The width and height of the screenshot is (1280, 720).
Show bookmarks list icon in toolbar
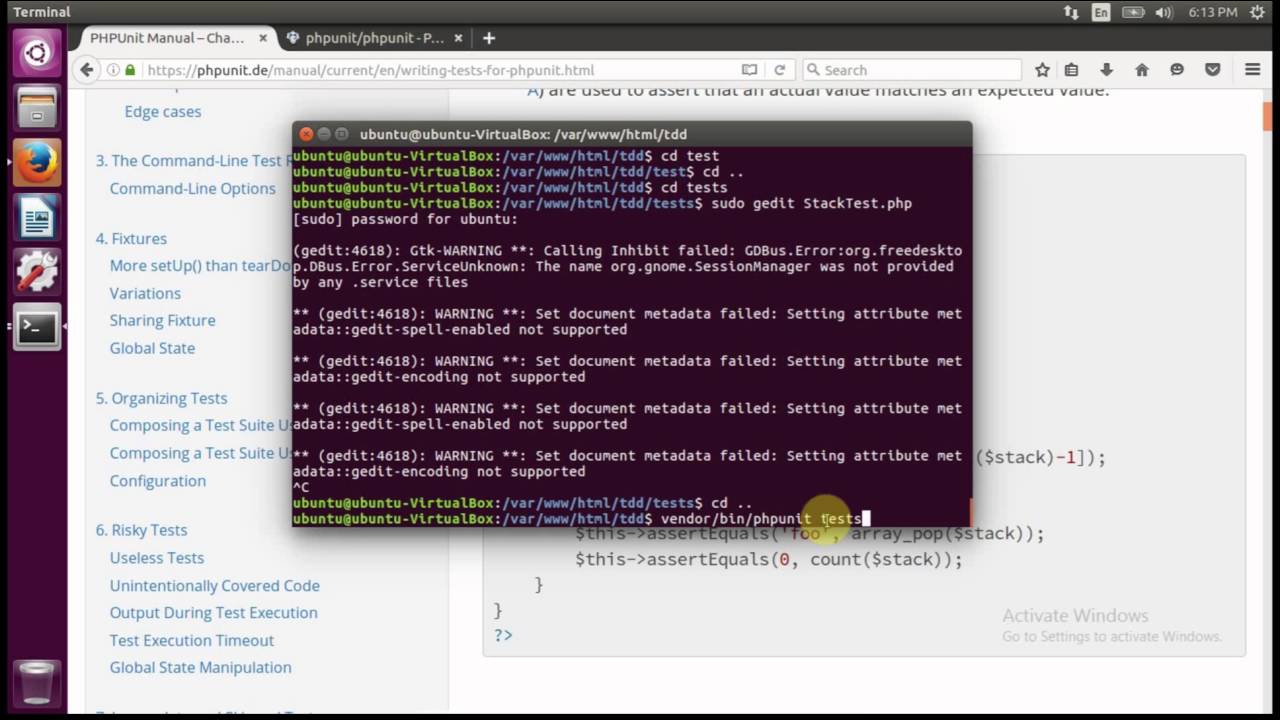point(1071,70)
